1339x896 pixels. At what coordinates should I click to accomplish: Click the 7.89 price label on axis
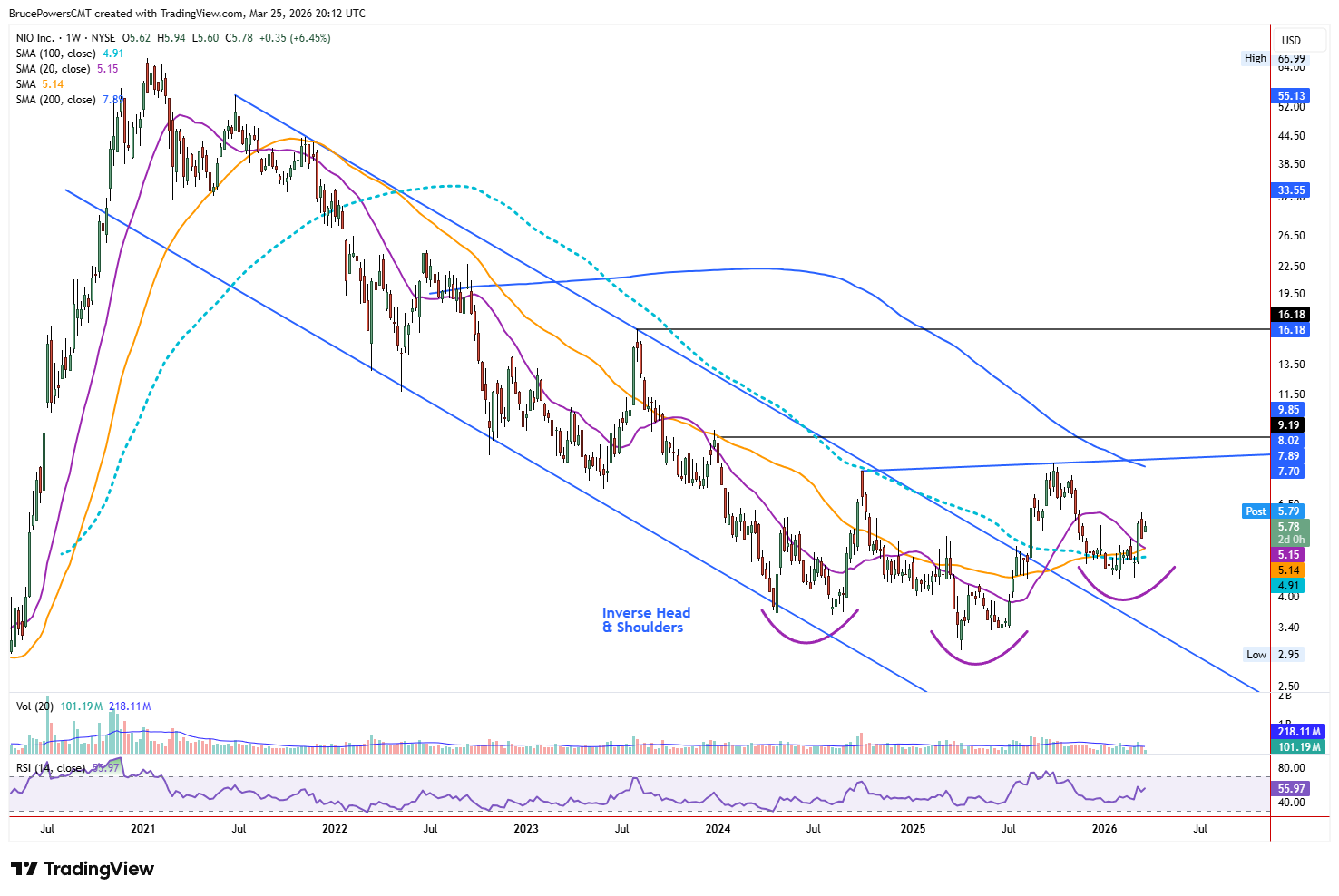(1288, 456)
